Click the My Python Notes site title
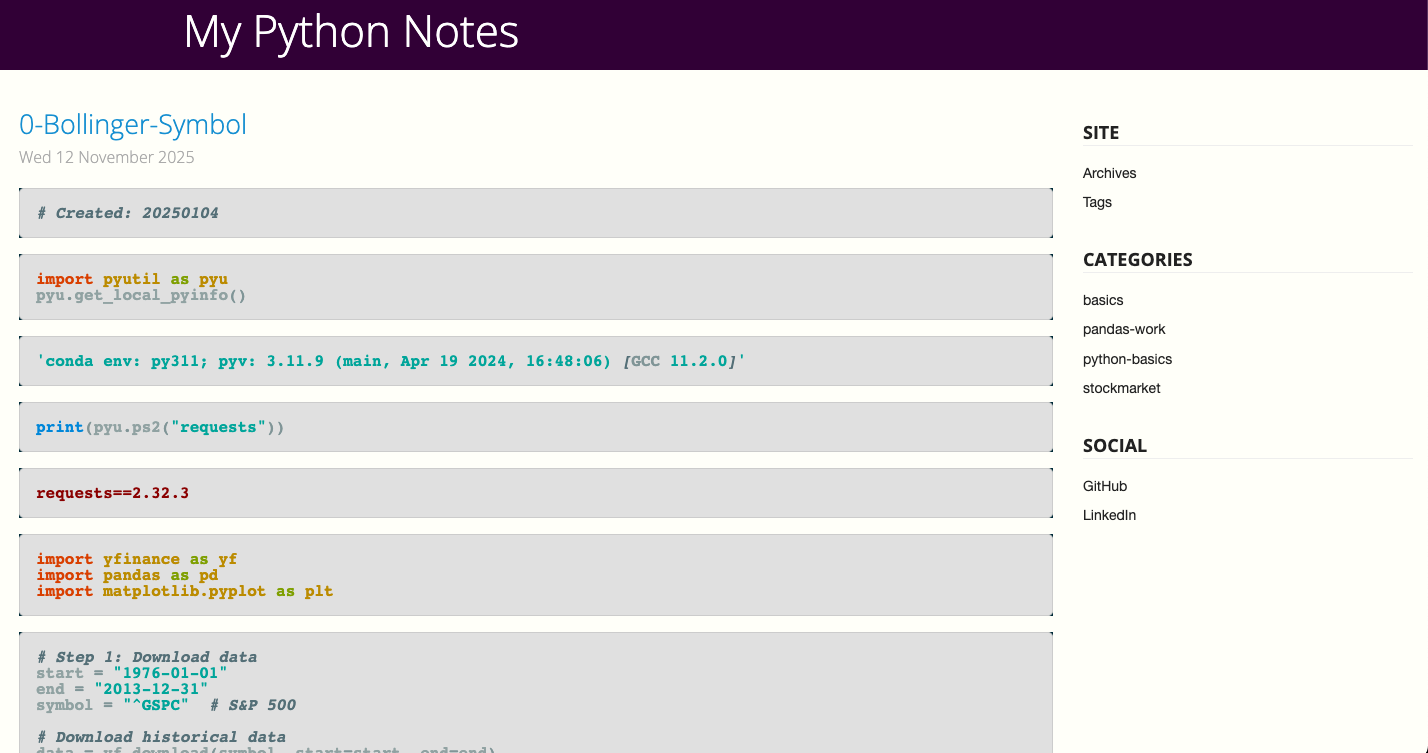The height and width of the screenshot is (753, 1428). [x=351, y=32]
